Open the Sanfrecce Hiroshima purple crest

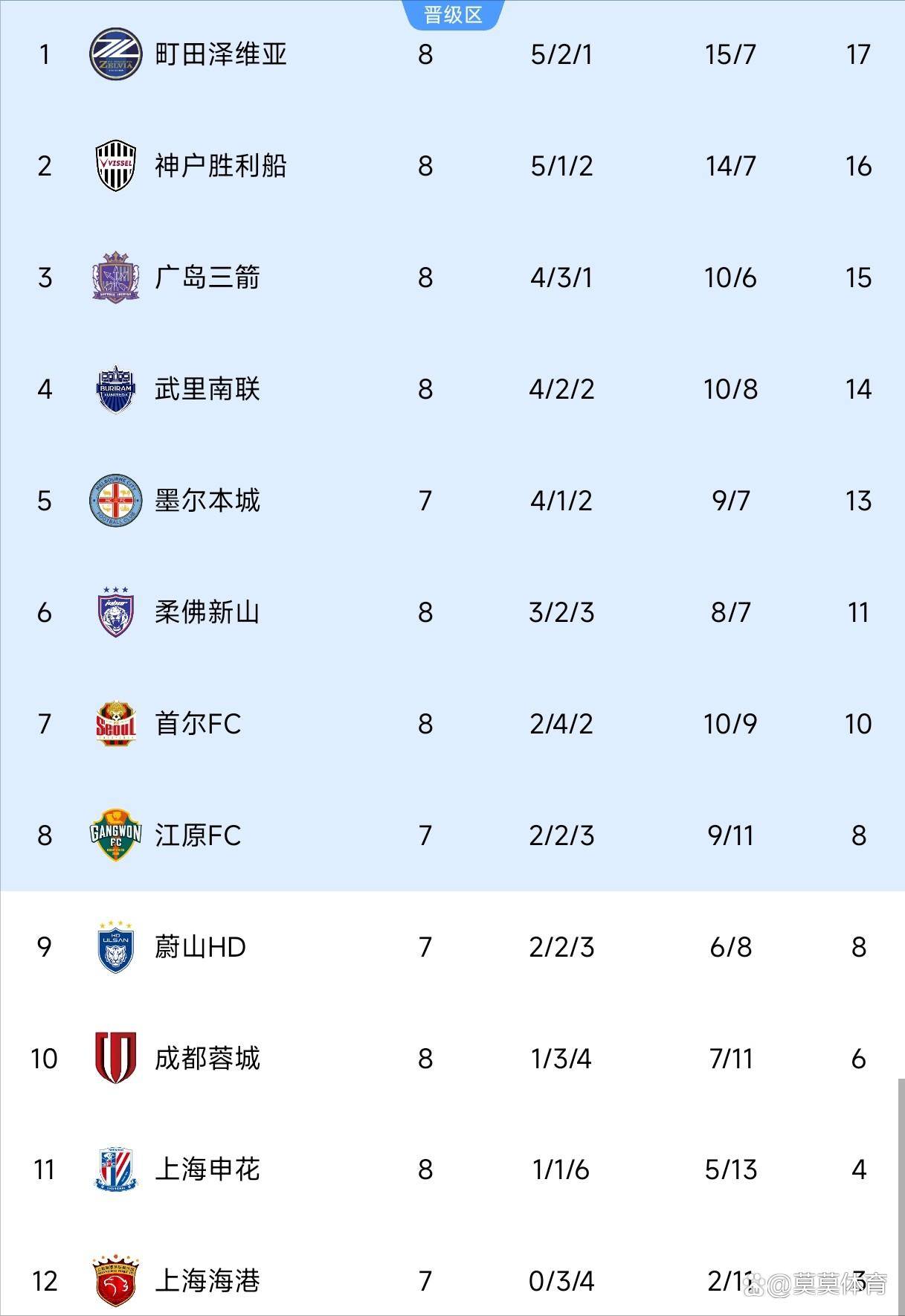(x=115, y=277)
